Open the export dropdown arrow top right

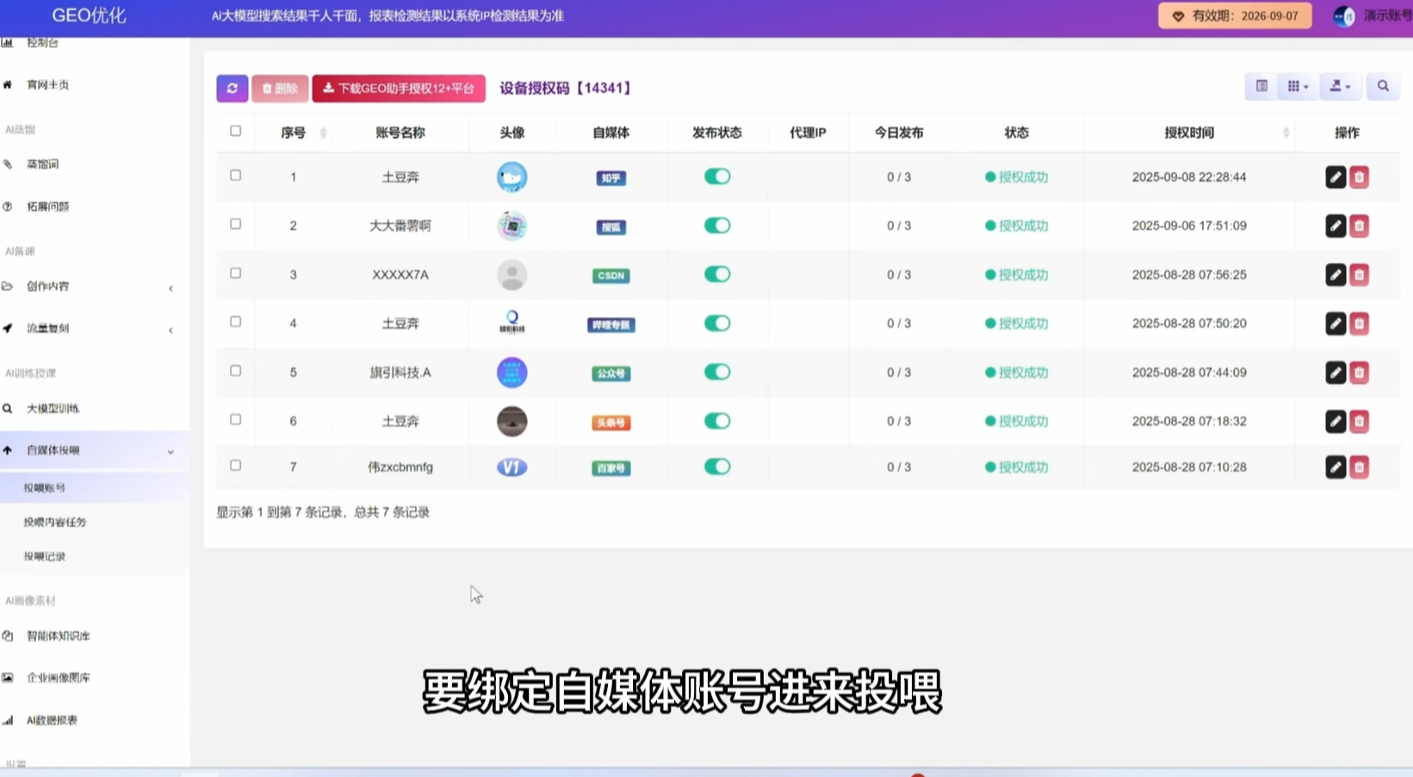pyautogui.click(x=1340, y=87)
